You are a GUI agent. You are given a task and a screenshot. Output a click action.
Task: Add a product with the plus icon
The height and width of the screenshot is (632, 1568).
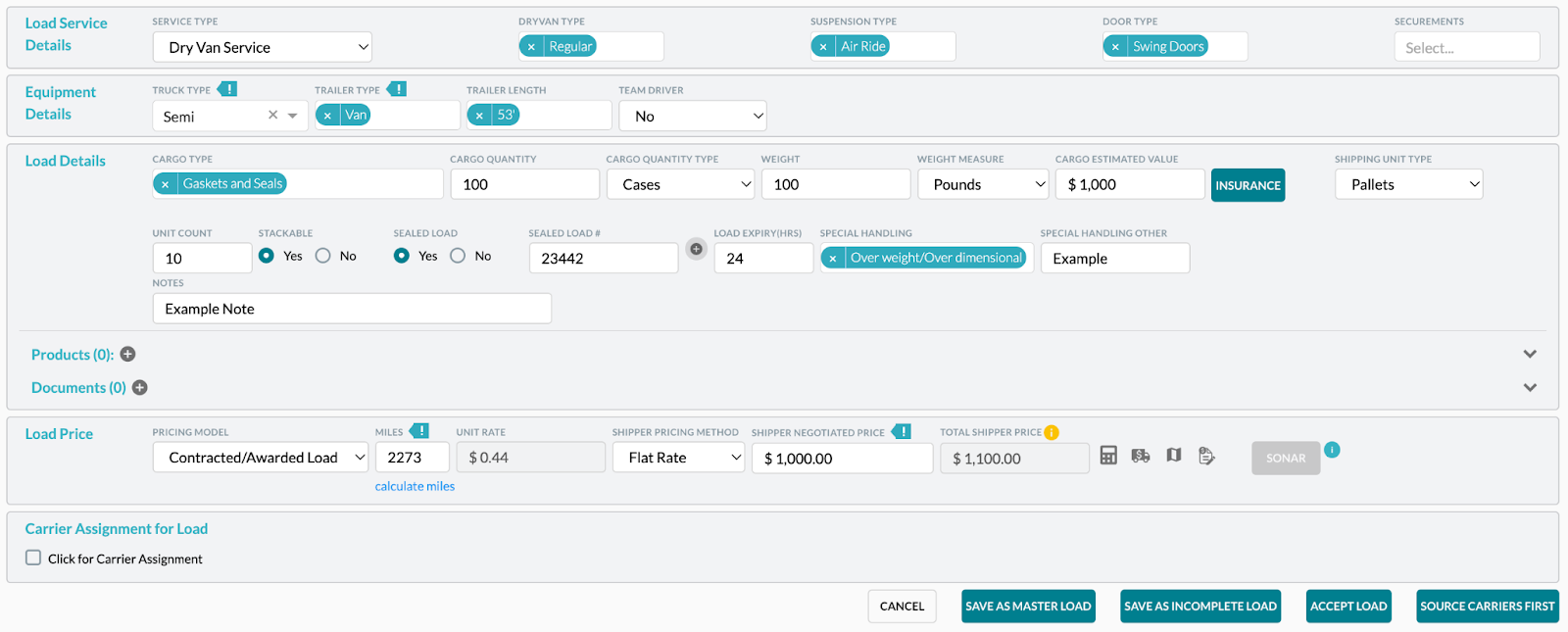127,354
